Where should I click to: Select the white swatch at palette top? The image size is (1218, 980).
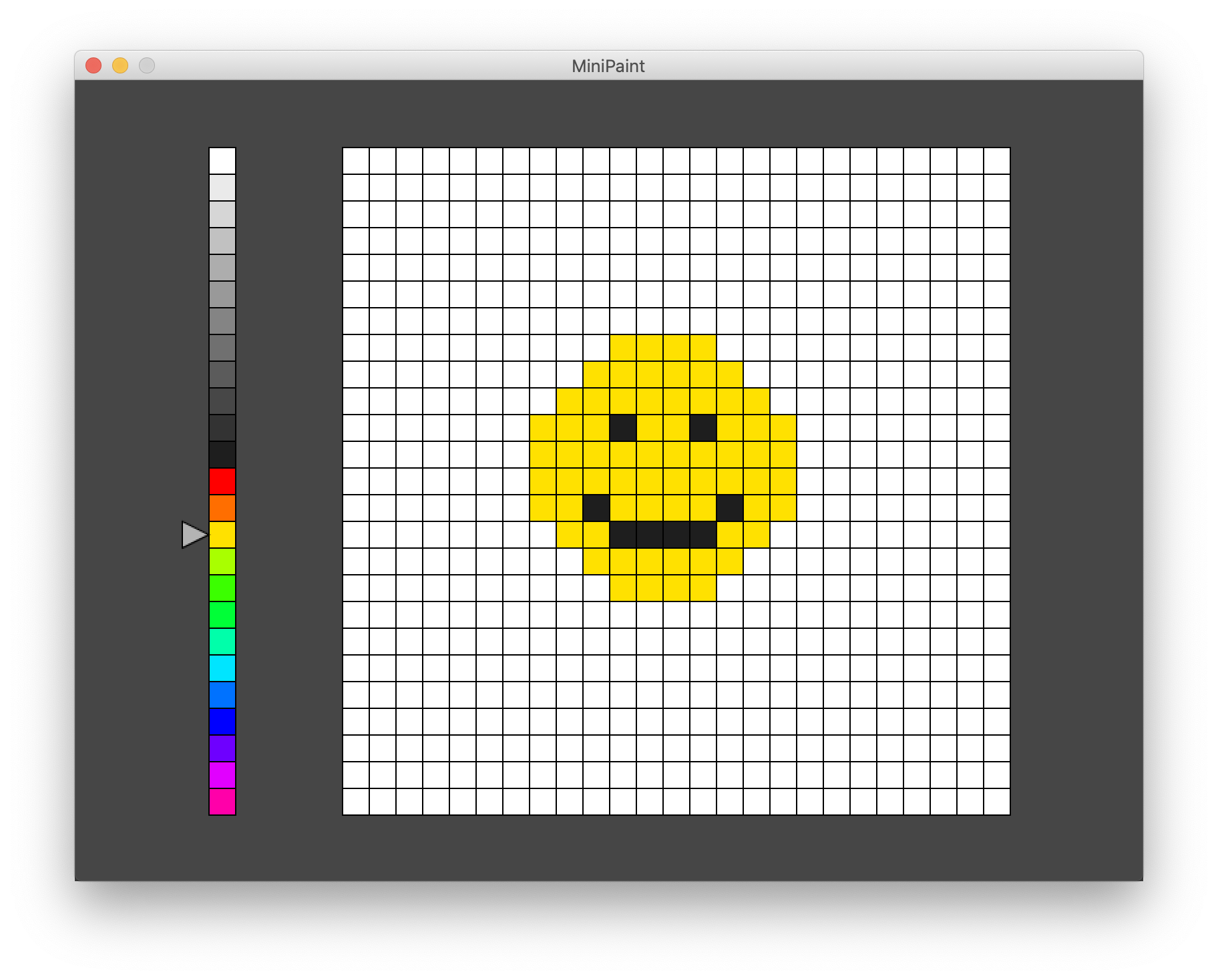[x=222, y=161]
